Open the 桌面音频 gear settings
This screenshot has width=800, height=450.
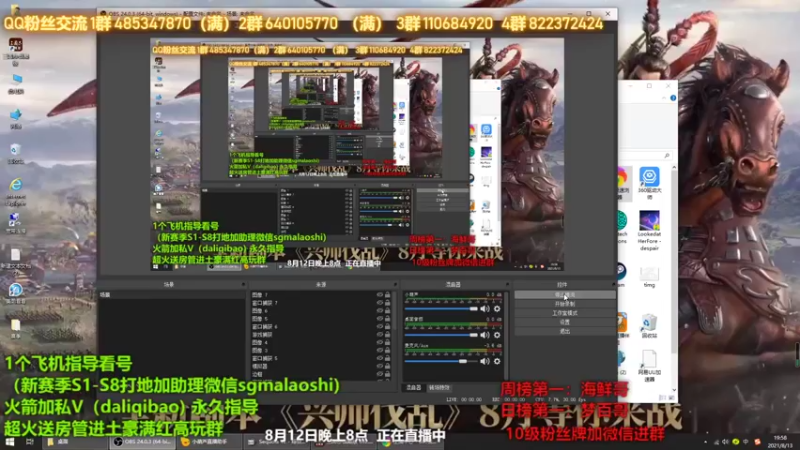(x=497, y=335)
